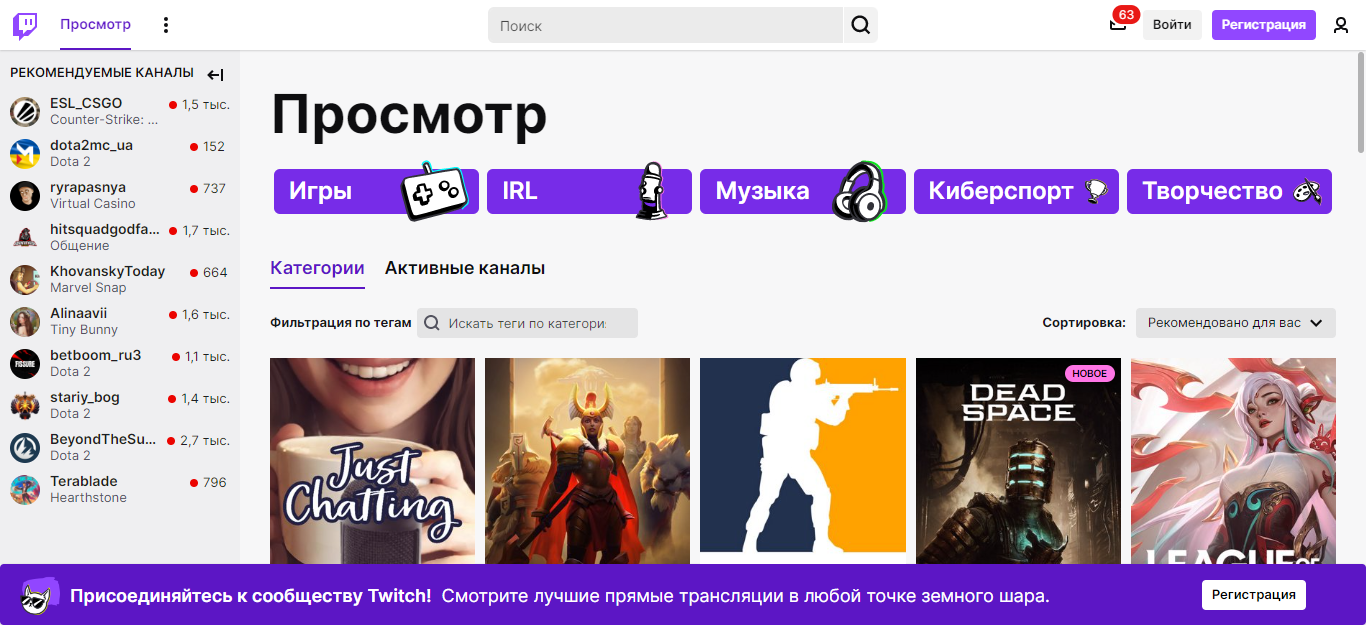Click KhovanskyToday channel avatar
The width and height of the screenshot is (1366, 625).
[x=25, y=279]
